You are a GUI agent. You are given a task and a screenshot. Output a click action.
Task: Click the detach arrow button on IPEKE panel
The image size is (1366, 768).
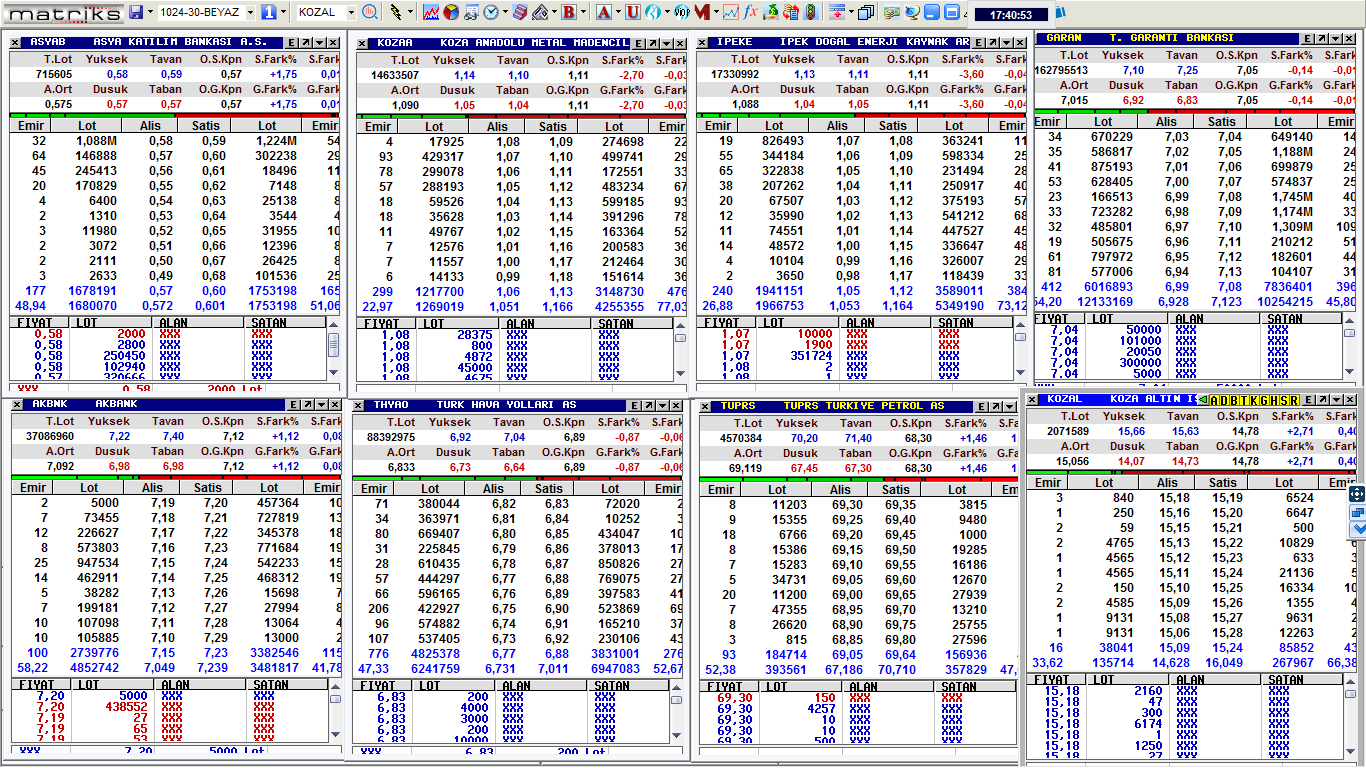[991, 43]
